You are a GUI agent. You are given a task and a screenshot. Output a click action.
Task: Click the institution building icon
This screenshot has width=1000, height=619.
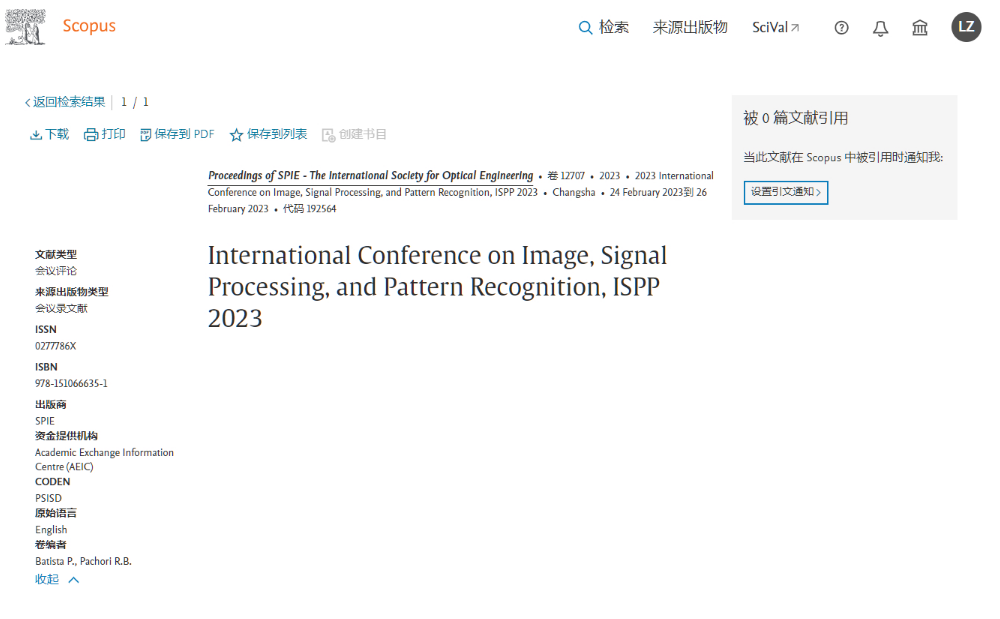point(920,27)
